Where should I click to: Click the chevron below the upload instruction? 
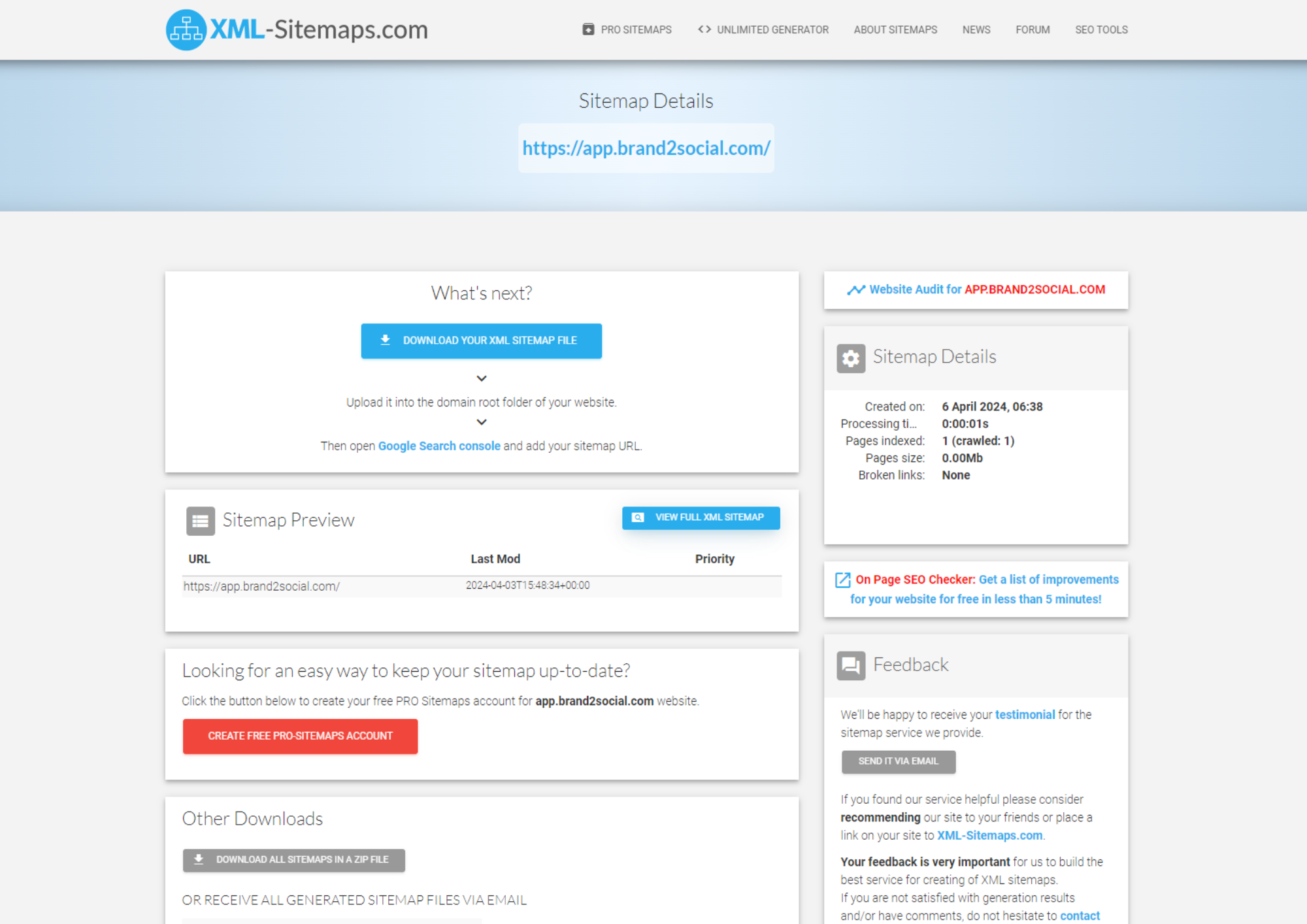[x=482, y=422]
